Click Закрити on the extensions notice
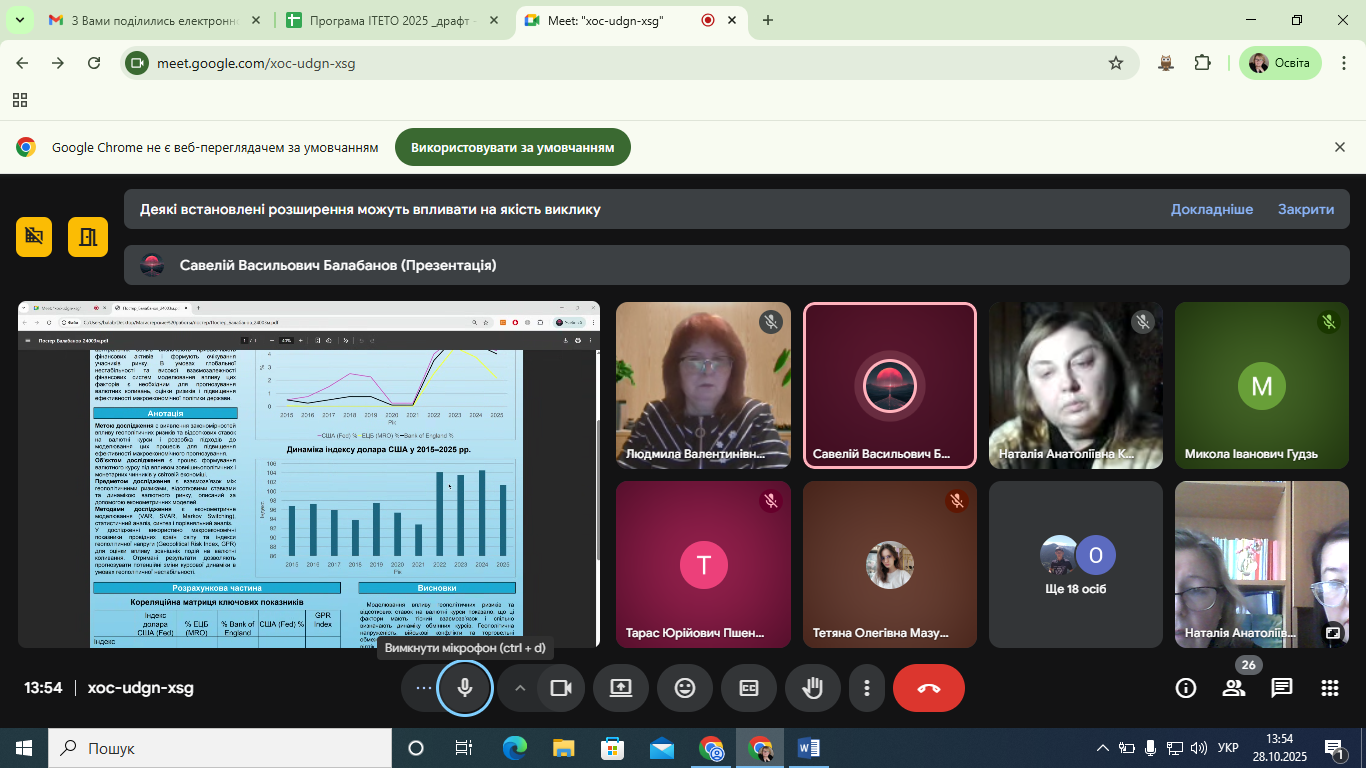The height and width of the screenshot is (768, 1366). [1306, 209]
